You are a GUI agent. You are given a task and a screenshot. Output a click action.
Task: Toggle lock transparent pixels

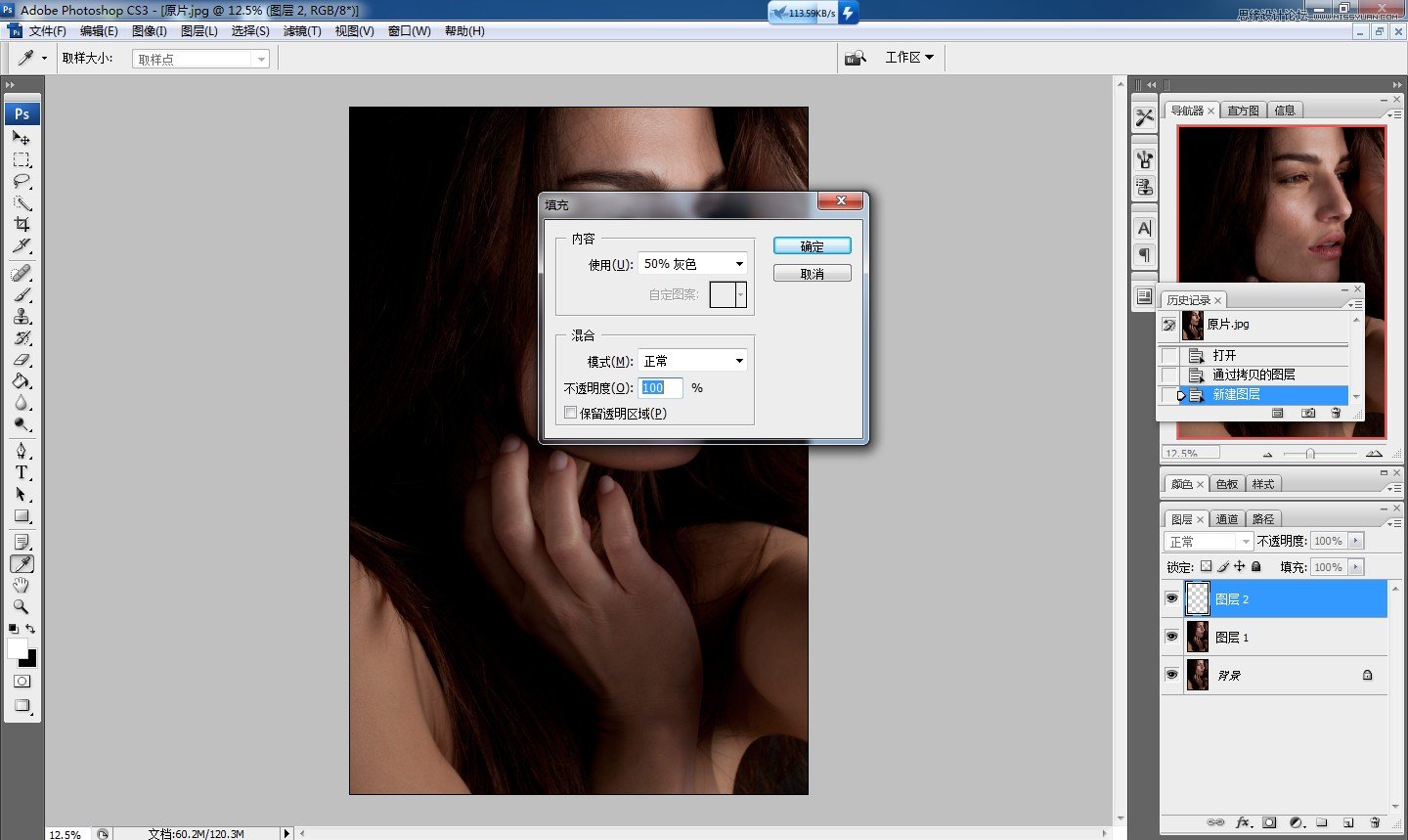click(1207, 566)
